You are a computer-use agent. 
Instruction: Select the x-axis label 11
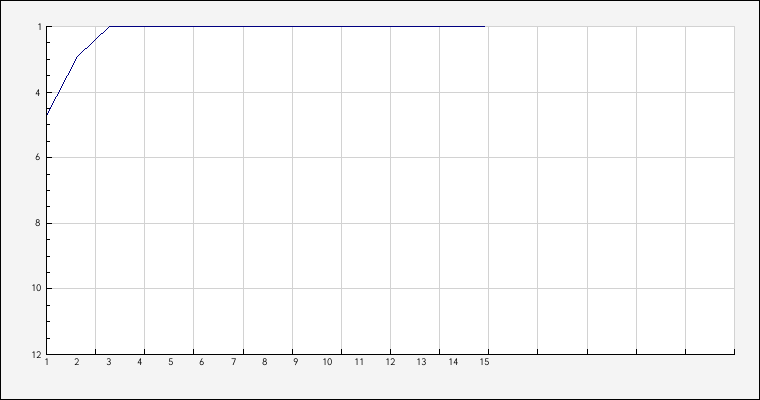pyautogui.click(x=359, y=362)
